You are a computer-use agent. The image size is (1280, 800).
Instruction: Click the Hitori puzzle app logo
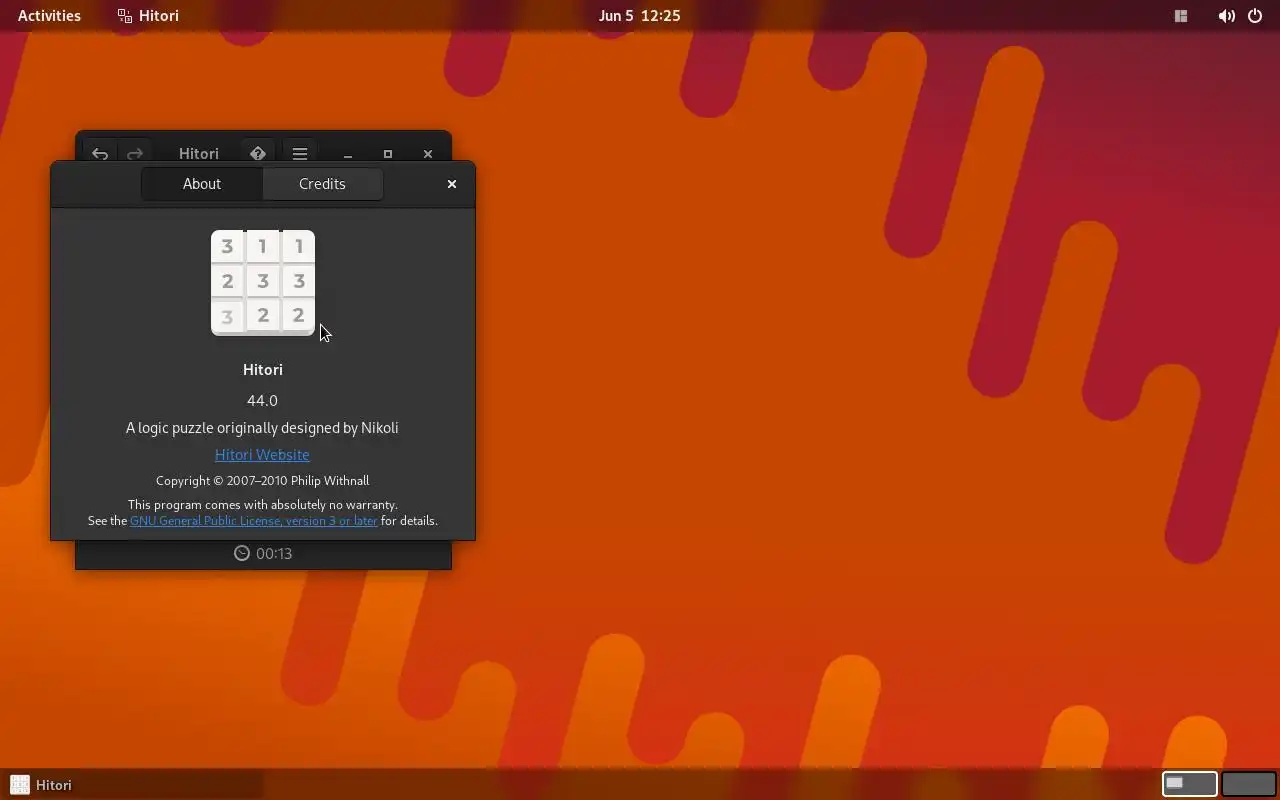pyautogui.click(x=263, y=283)
